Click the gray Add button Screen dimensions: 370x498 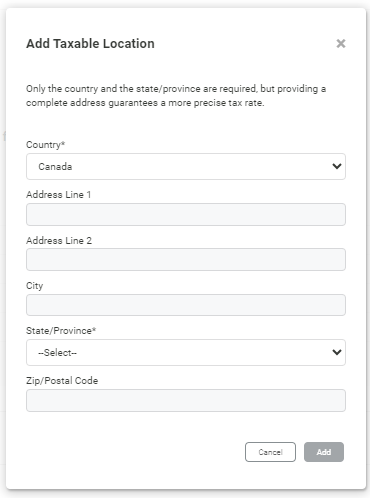click(x=324, y=452)
